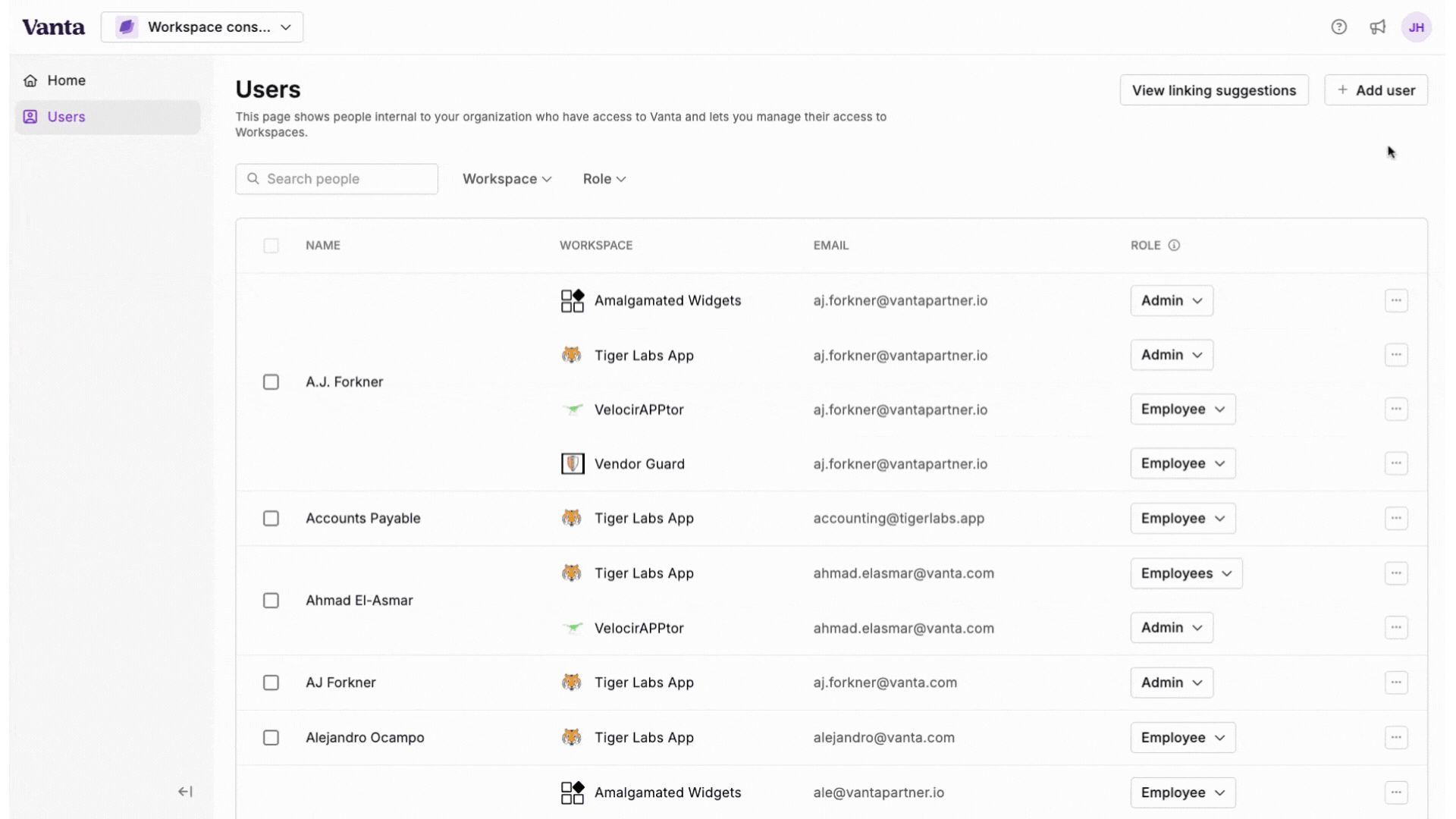Click the Vanta logo
Image resolution: width=1456 pixels, height=819 pixels.
(x=53, y=27)
